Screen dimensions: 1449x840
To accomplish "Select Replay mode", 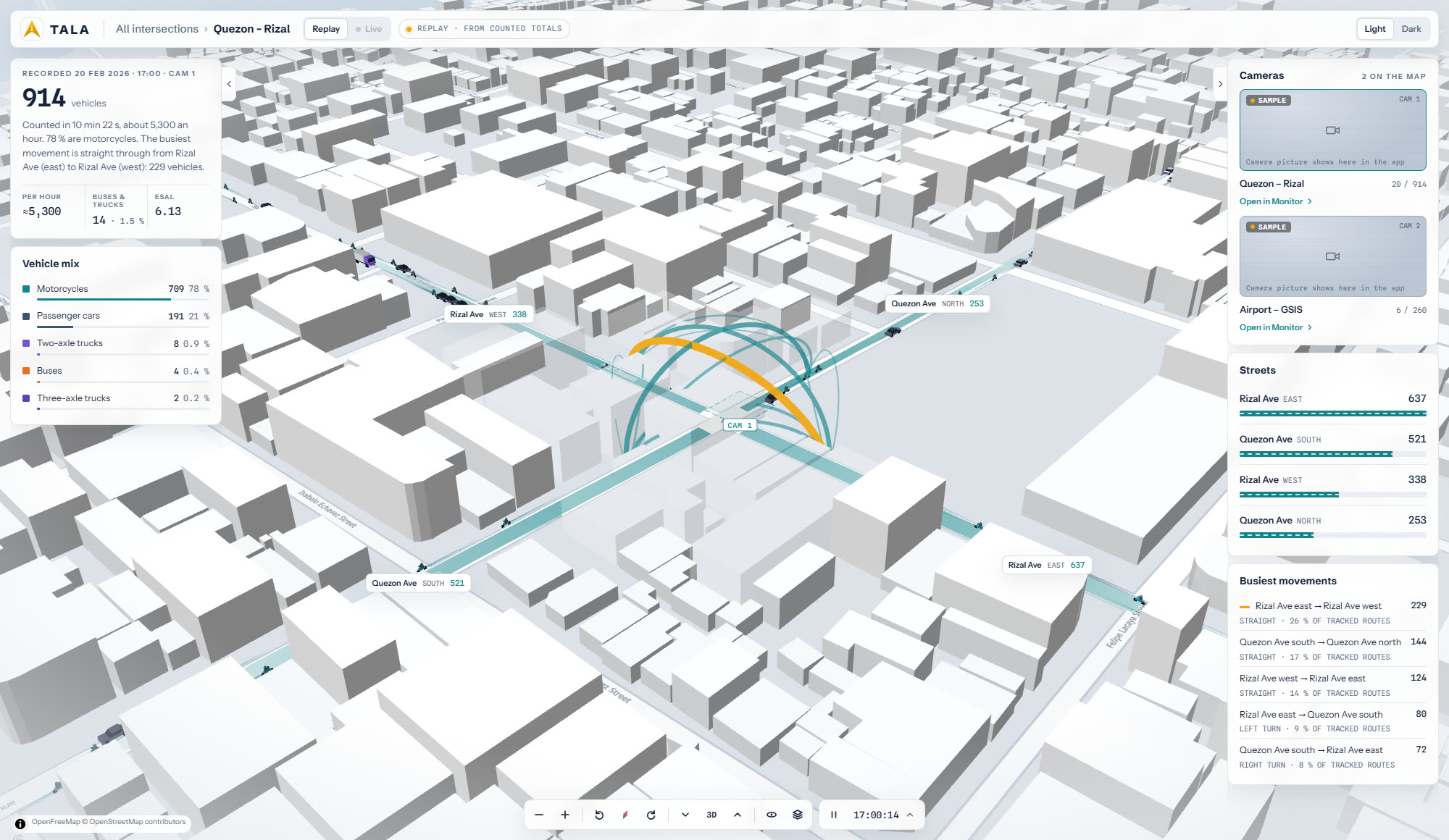I will [326, 29].
